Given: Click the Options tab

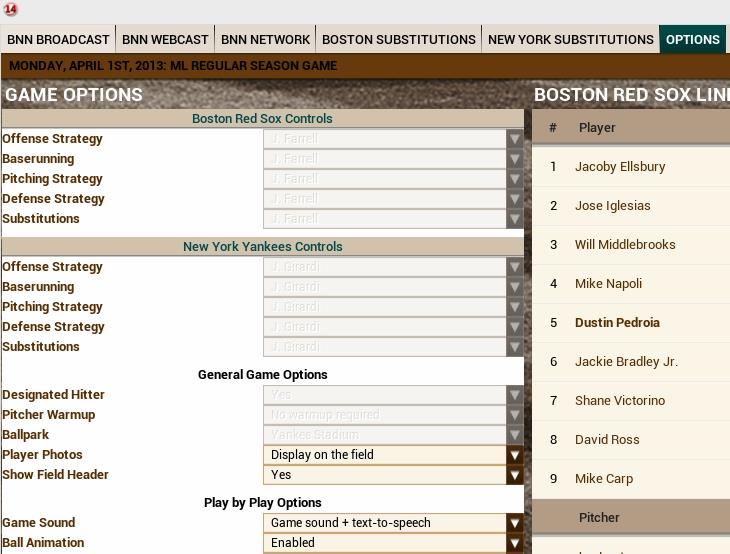Looking at the screenshot, I should click(692, 40).
